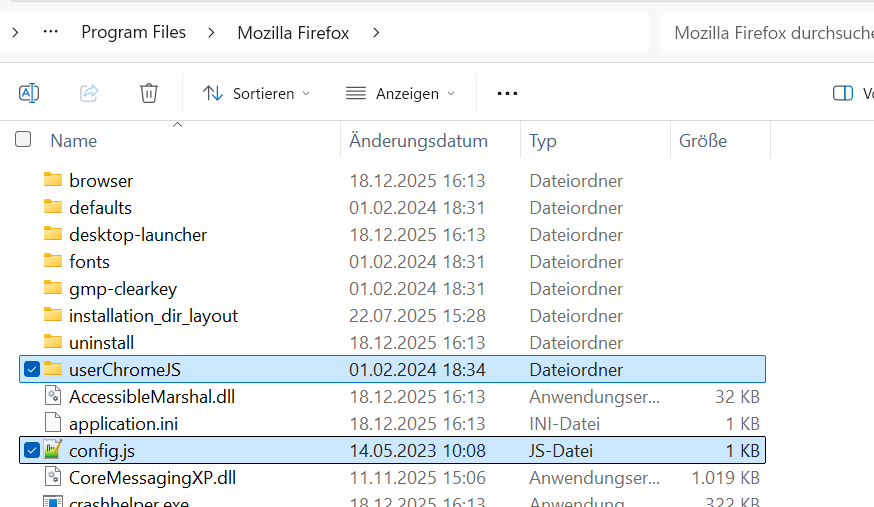This screenshot has width=874, height=507.
Task: Expand chevron after Mozilla Firefox breadcrumb
Action: (376, 32)
